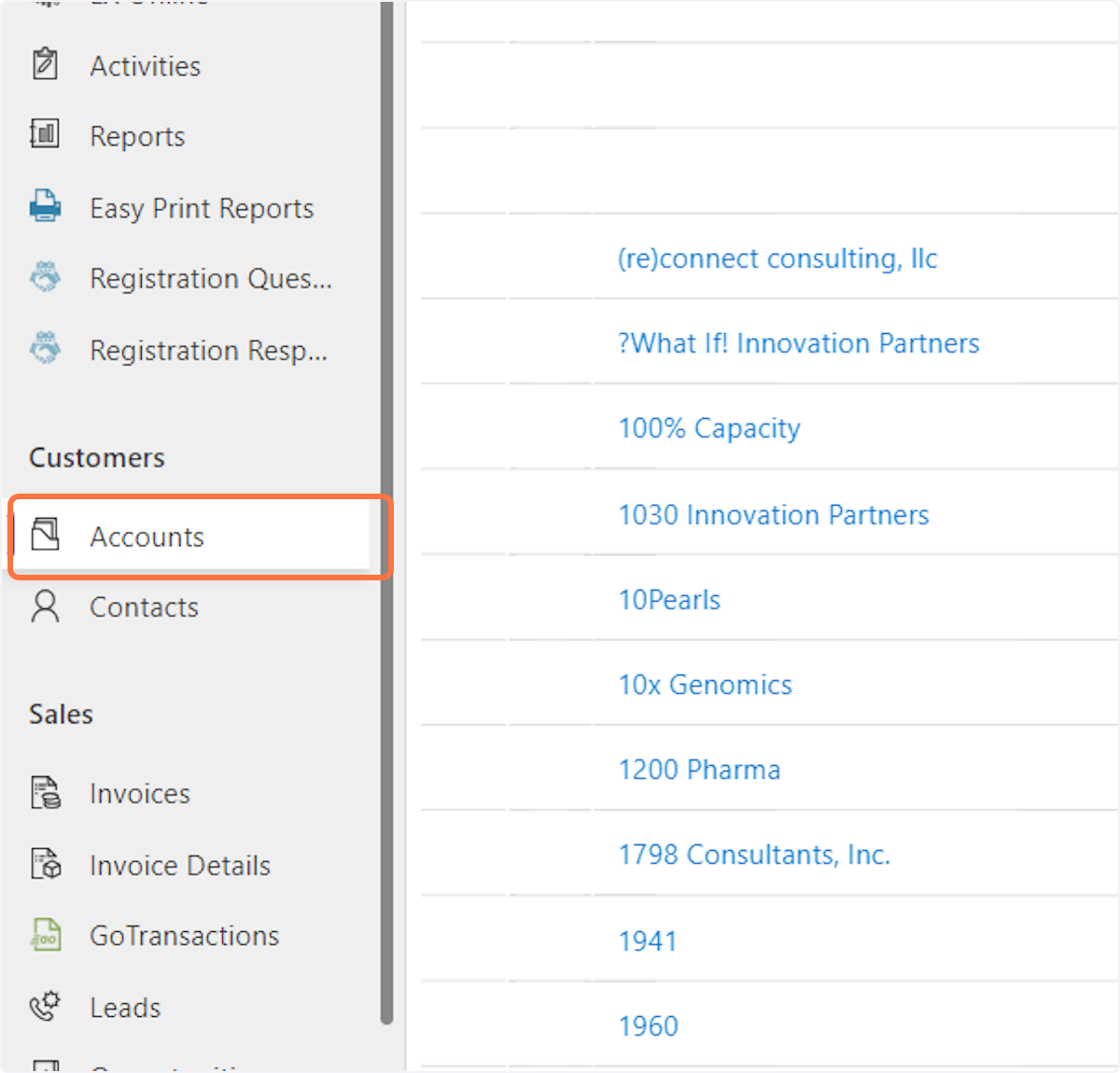
Task: Open the 1200 Pharma account link
Action: [699, 770]
